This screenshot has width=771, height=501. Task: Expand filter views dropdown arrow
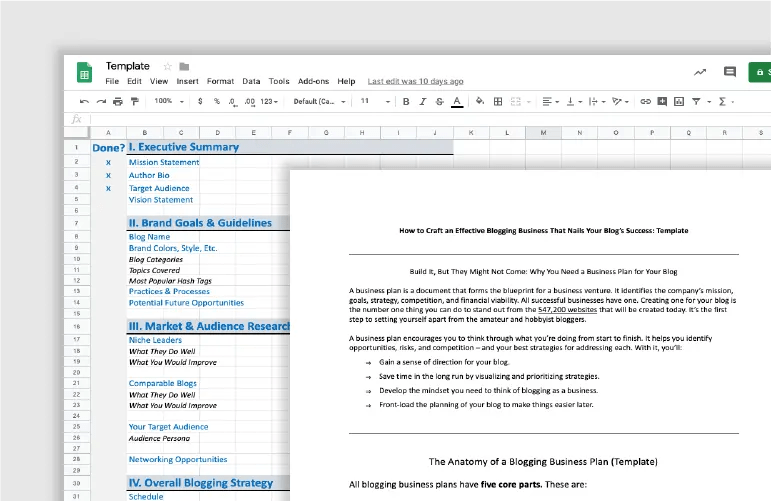(709, 102)
